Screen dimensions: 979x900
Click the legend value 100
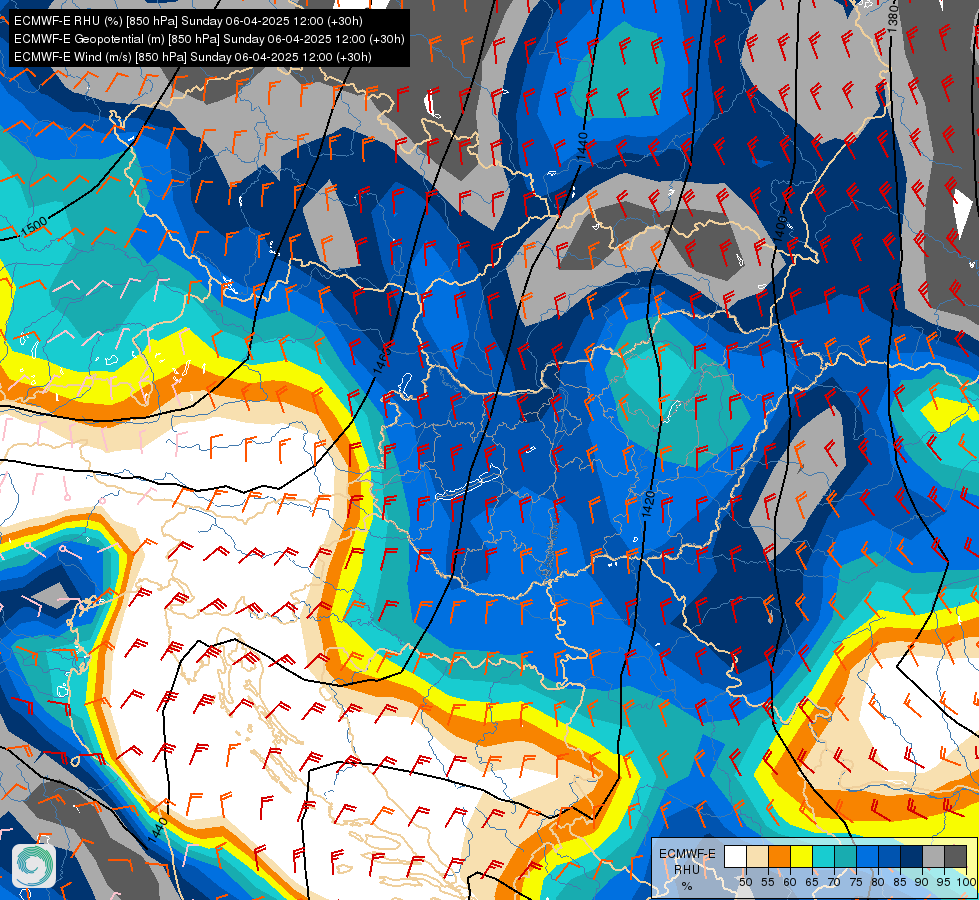coord(966,882)
